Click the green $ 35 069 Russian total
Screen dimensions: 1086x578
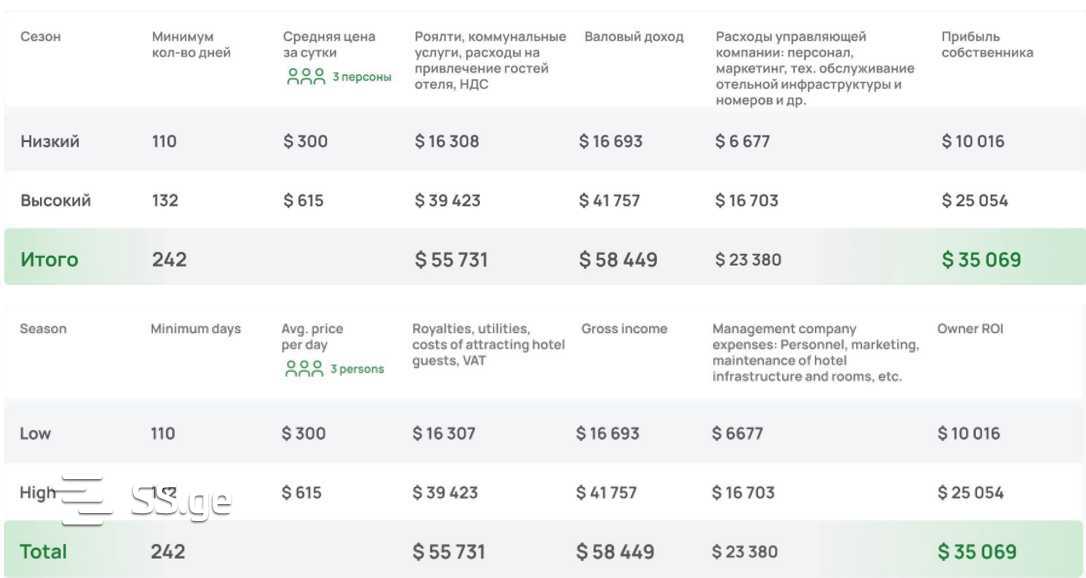(x=981, y=259)
